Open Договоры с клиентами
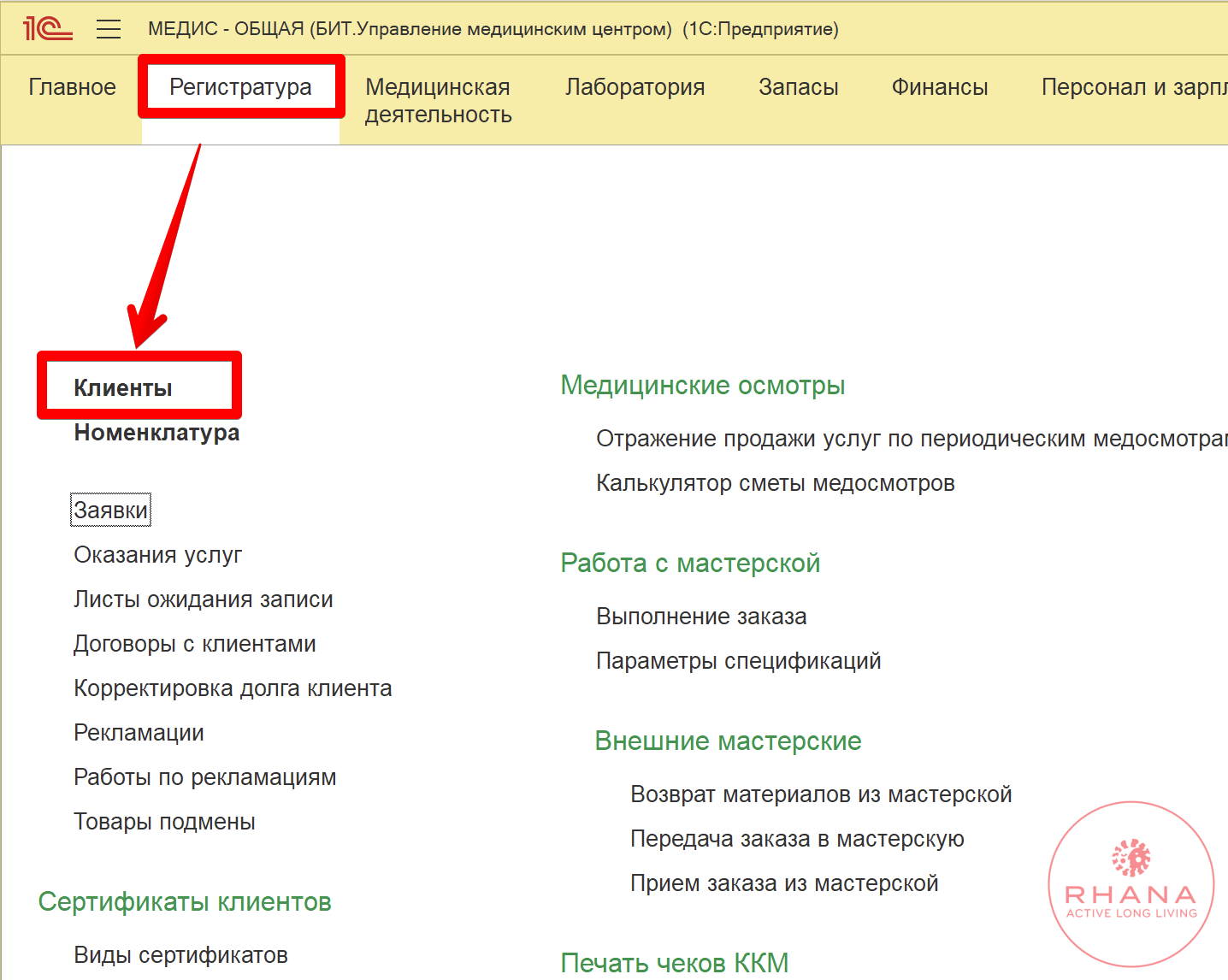This screenshot has height=980, width=1228. [195, 644]
